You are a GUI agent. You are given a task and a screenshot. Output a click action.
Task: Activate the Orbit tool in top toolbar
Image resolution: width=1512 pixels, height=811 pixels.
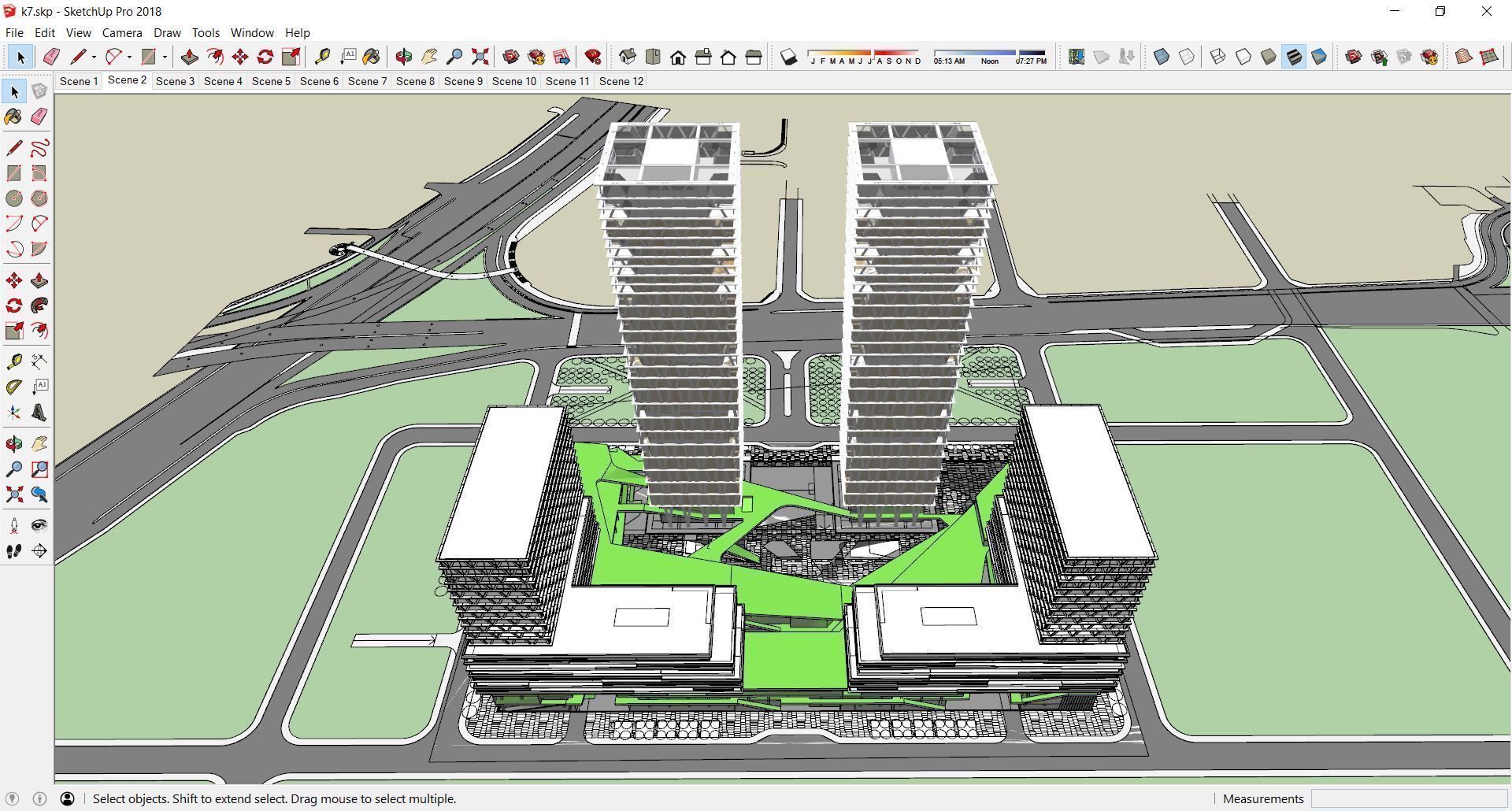404,57
